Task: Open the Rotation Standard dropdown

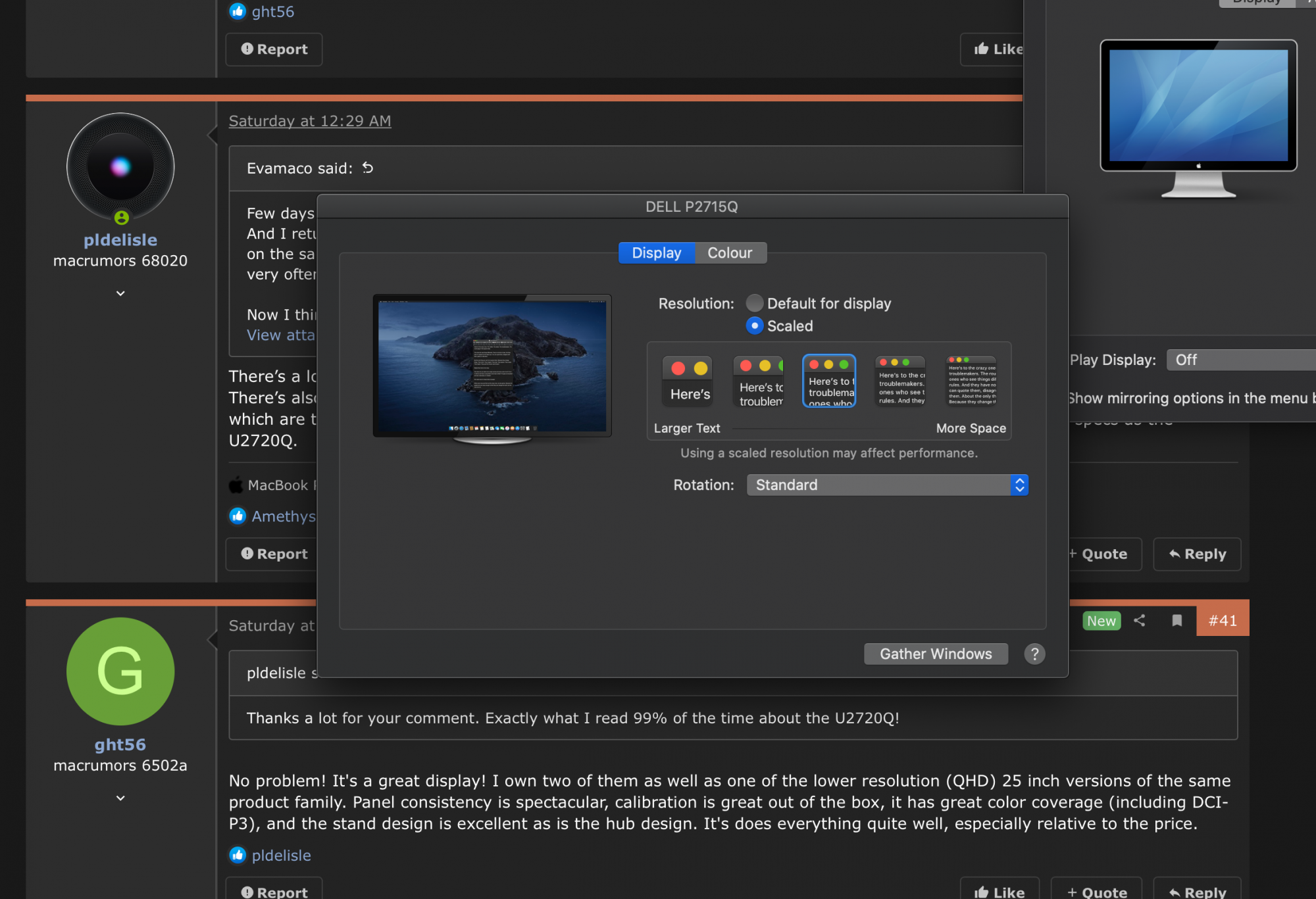Action: tap(887, 485)
